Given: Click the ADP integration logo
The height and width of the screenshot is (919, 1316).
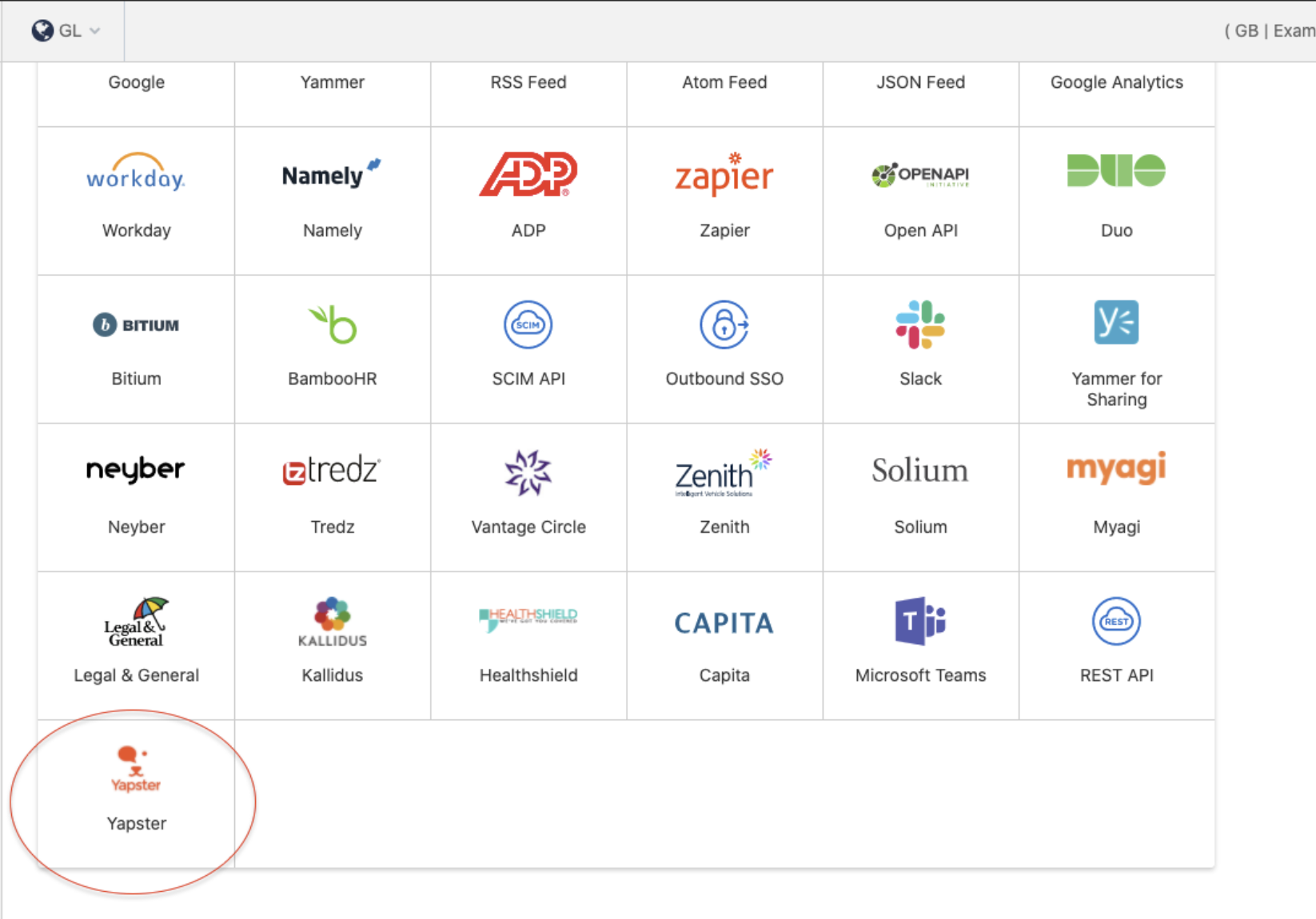Looking at the screenshot, I should click(528, 176).
